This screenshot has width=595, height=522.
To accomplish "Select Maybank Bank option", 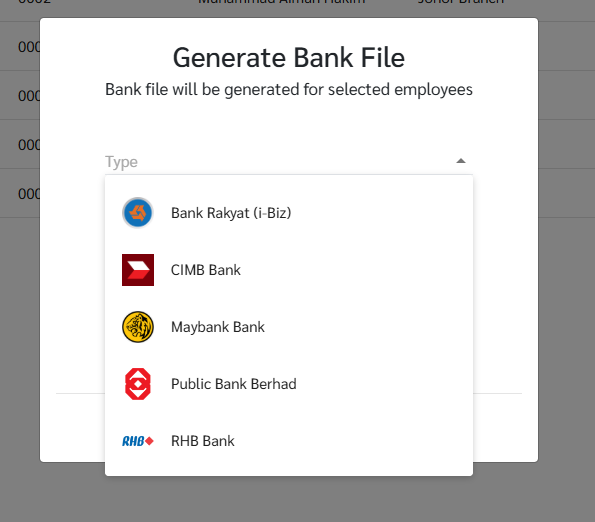I will pos(289,327).
